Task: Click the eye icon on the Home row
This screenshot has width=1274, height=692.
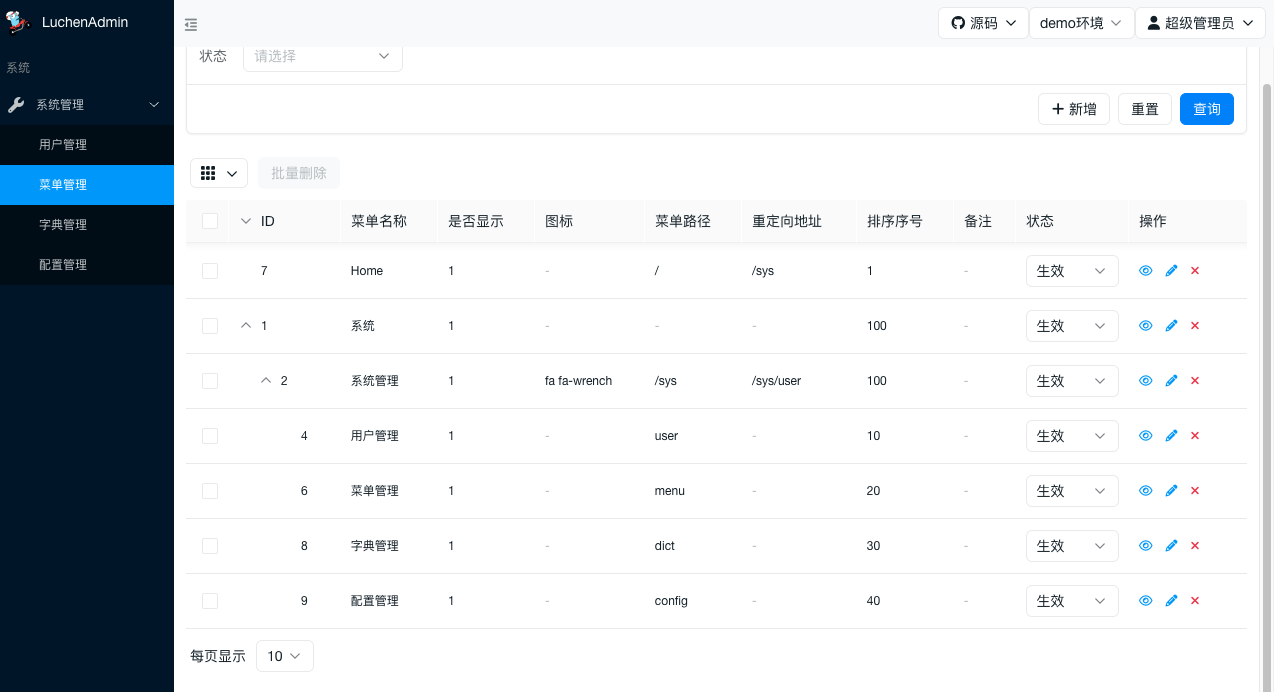Action: [1146, 270]
